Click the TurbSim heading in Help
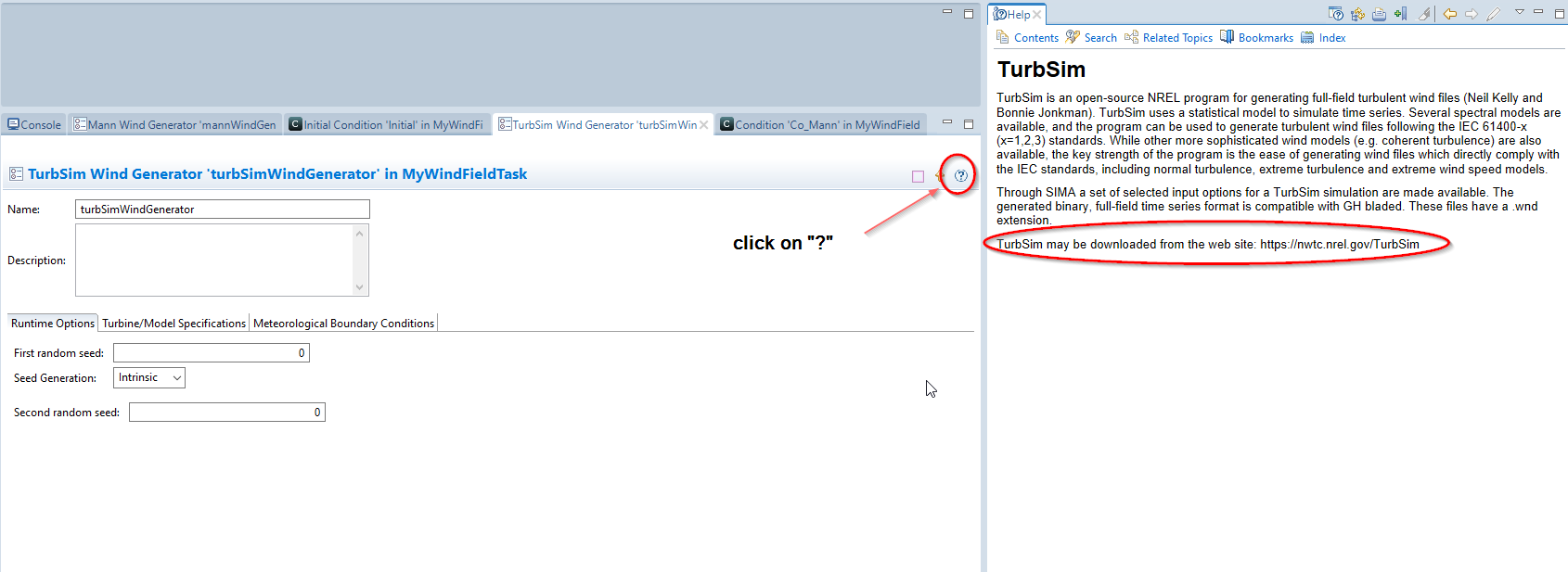This screenshot has width=1568, height=572. click(1042, 70)
